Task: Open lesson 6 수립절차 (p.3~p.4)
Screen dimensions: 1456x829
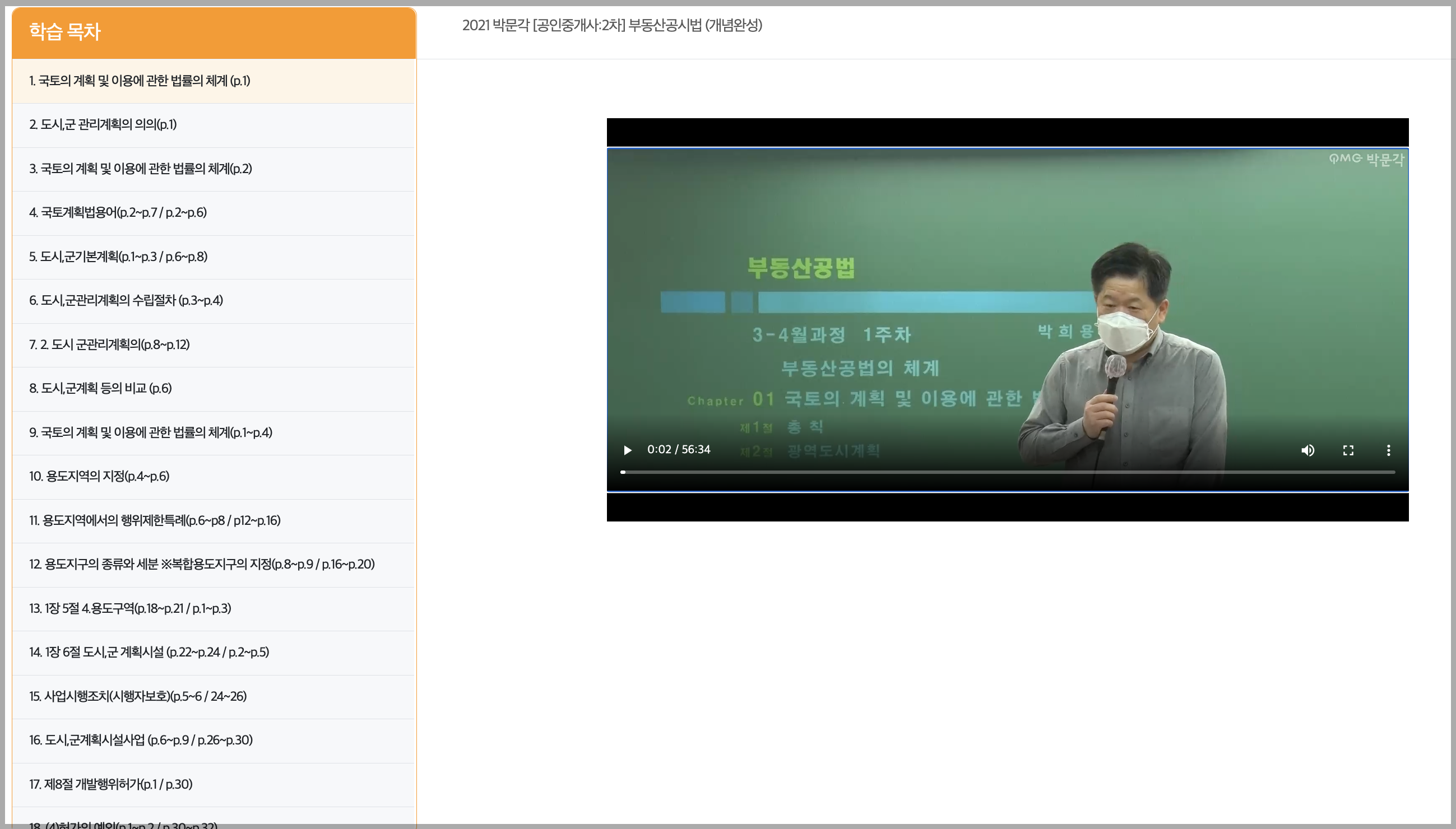Action: pos(126,301)
